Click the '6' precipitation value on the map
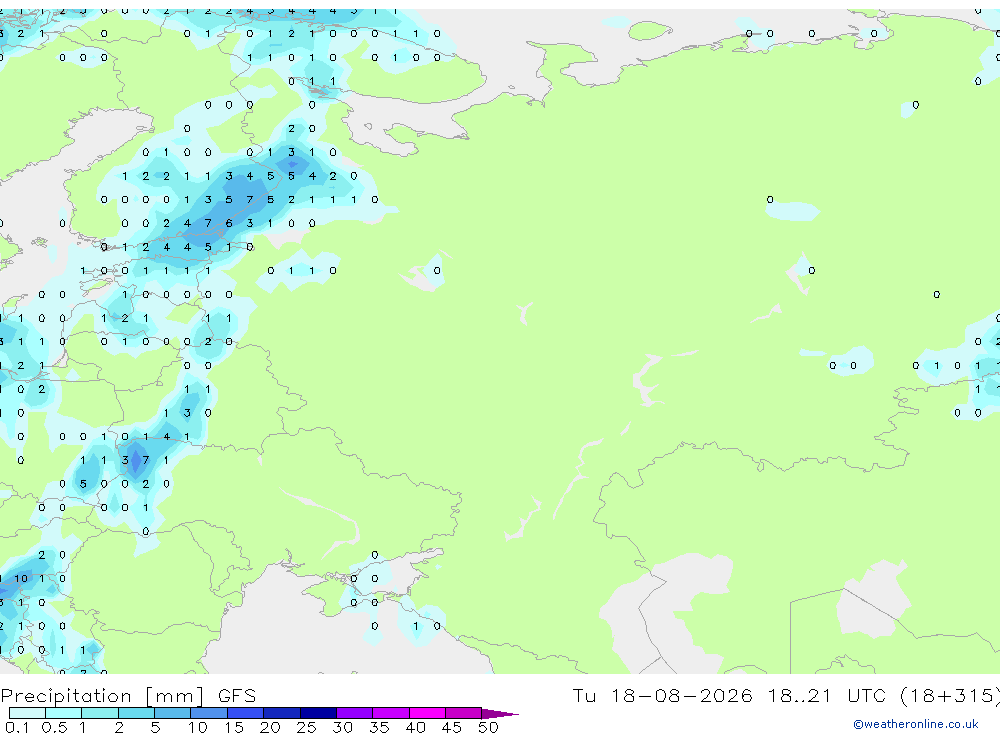The image size is (1000, 733). (x=229, y=223)
